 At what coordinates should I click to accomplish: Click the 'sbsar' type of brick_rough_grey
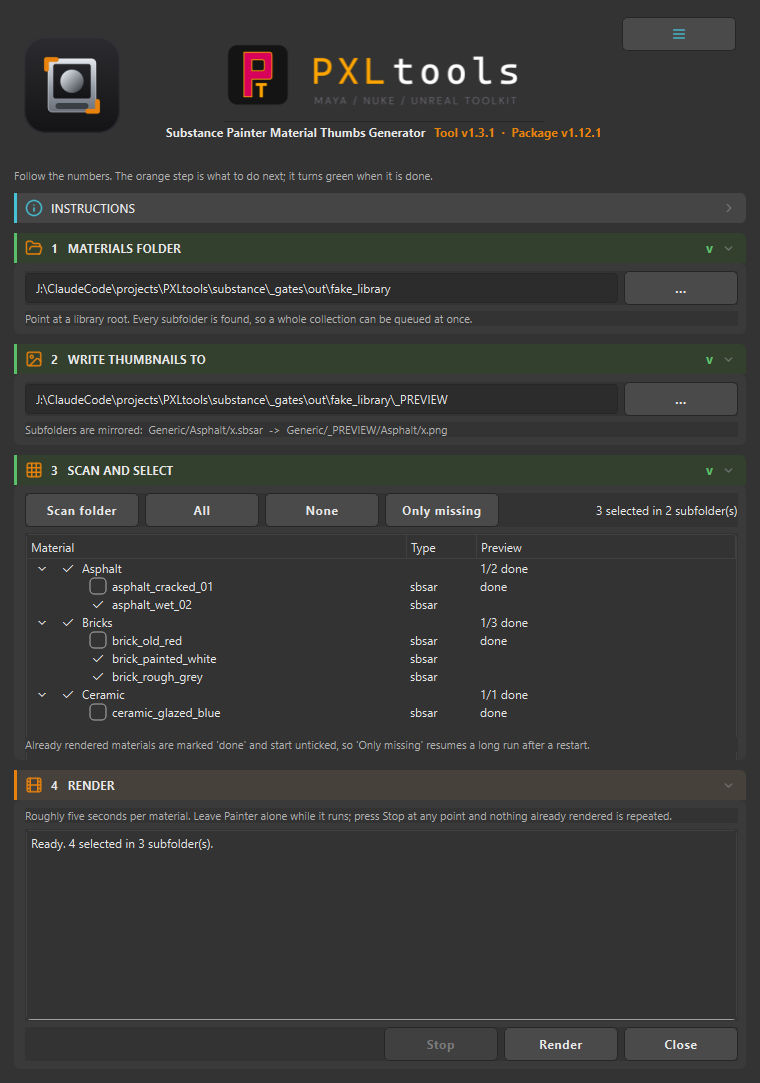pos(424,677)
